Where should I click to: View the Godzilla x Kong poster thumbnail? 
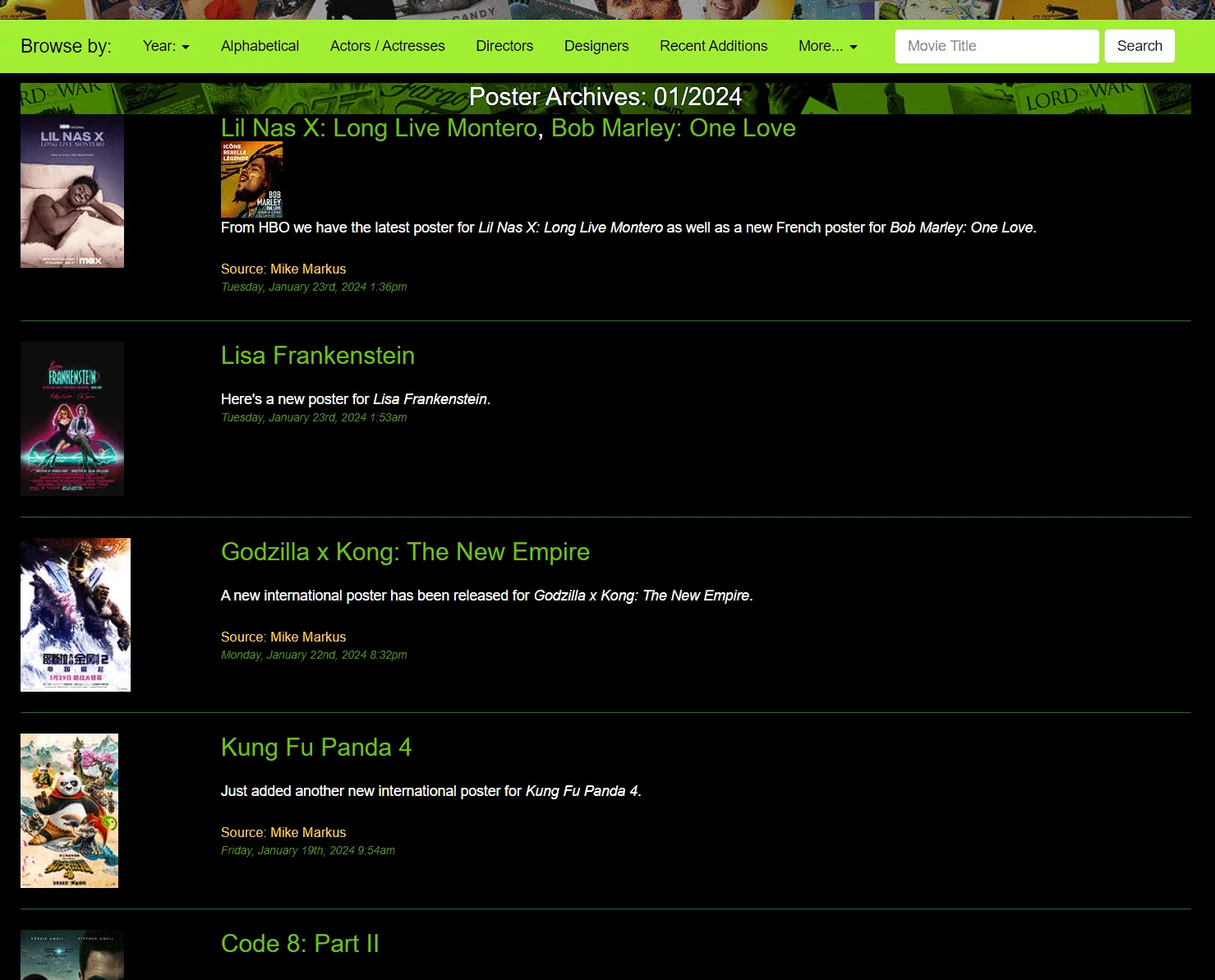point(76,614)
